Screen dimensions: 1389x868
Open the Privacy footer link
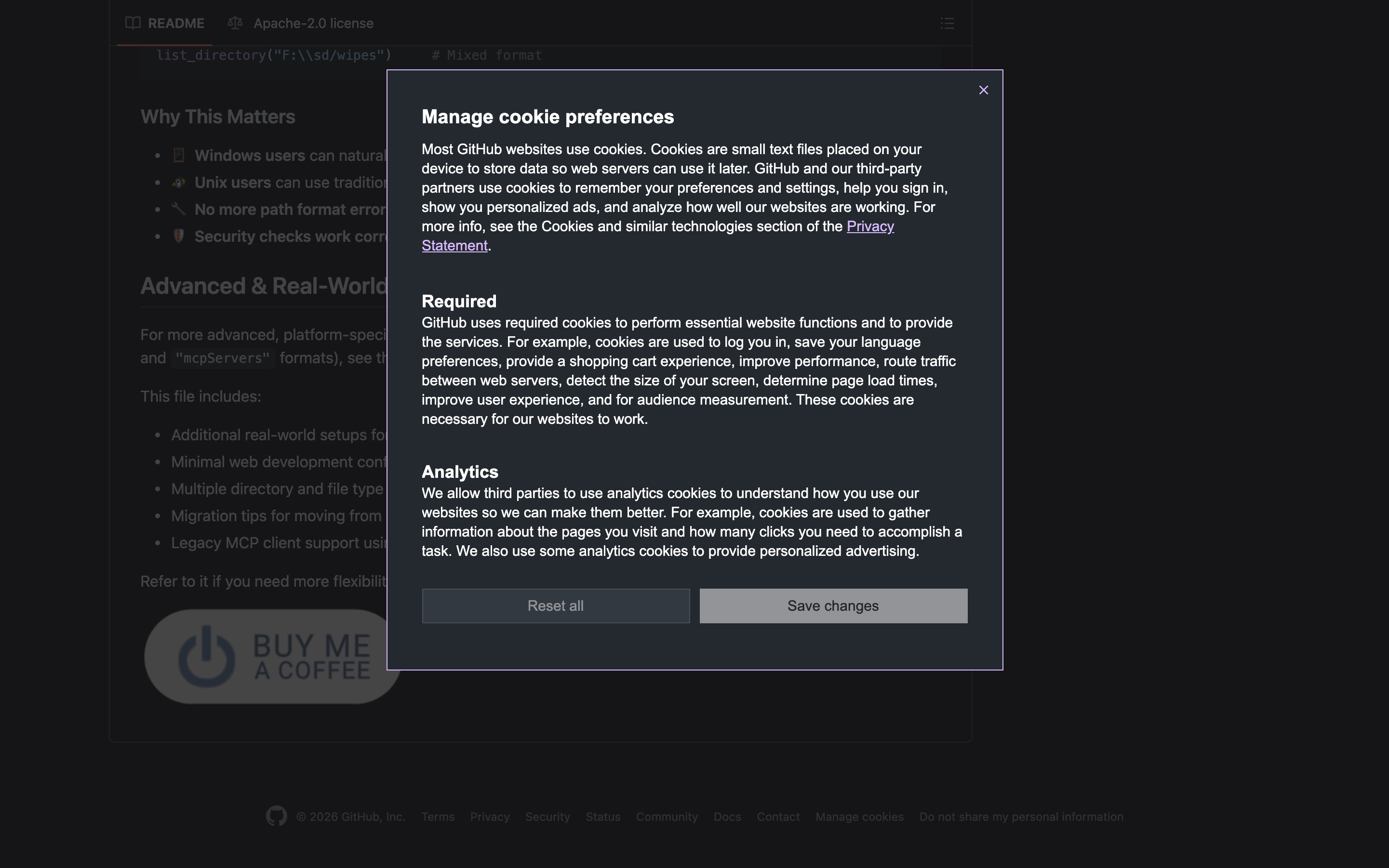coord(489,816)
